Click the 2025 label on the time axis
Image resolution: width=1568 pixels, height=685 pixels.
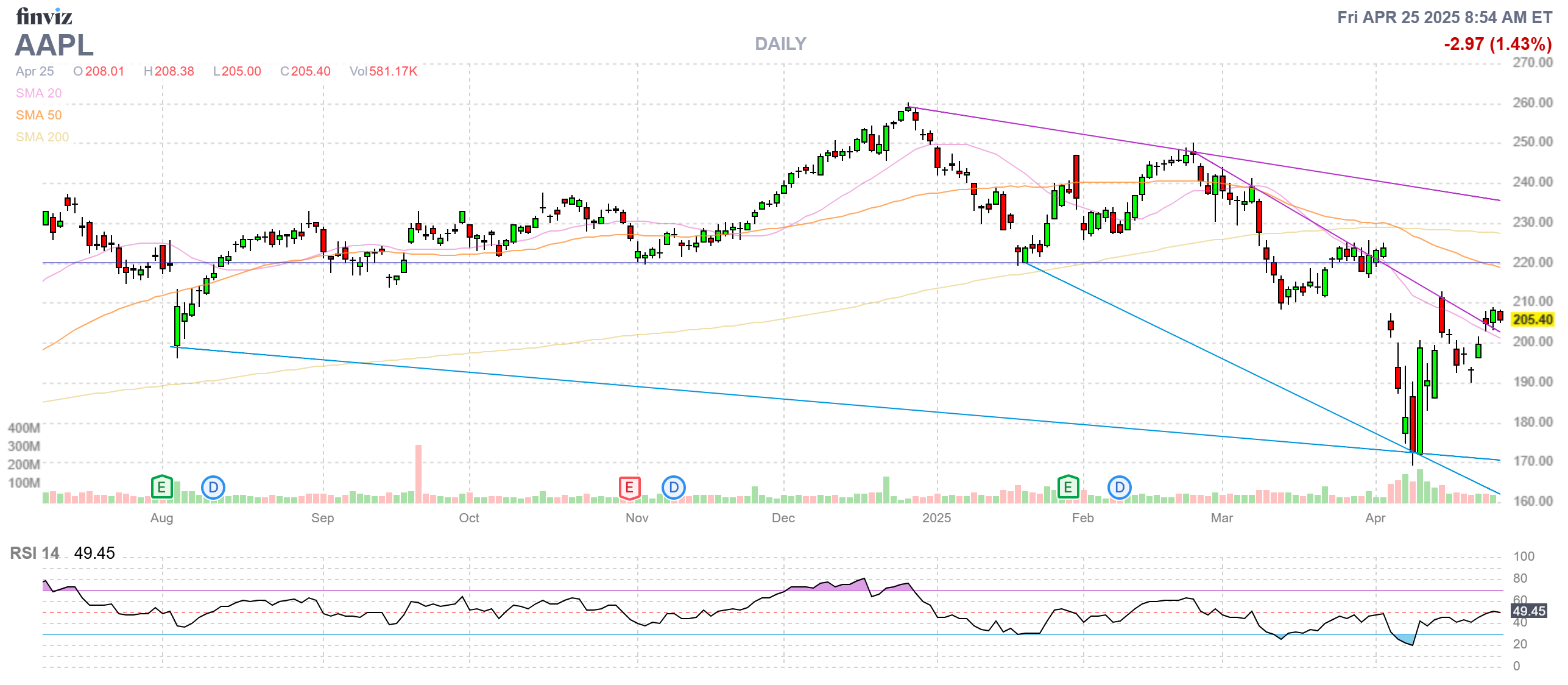point(936,518)
